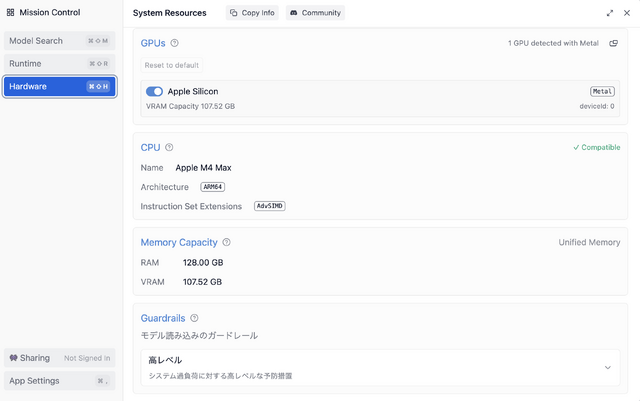
Task: Click the GPUs section heading
Action: point(153,43)
